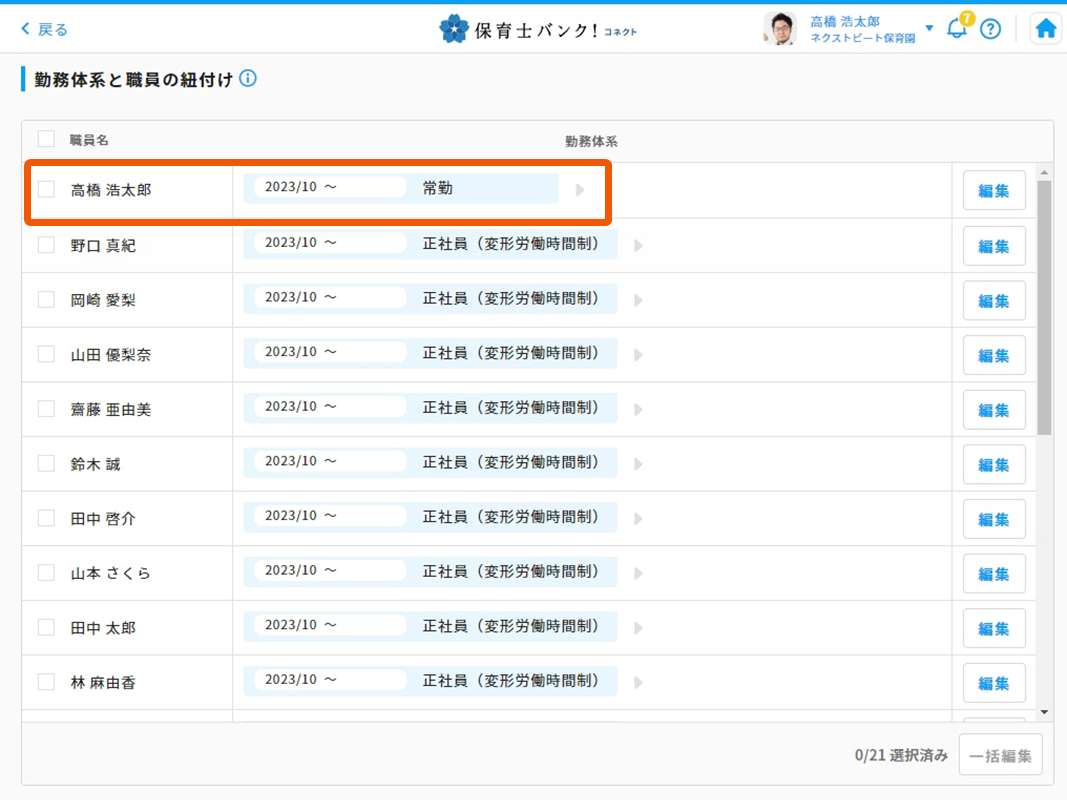Screen dimensions: 1067x800
Task: Click the home icon button
Action: point(1046,29)
